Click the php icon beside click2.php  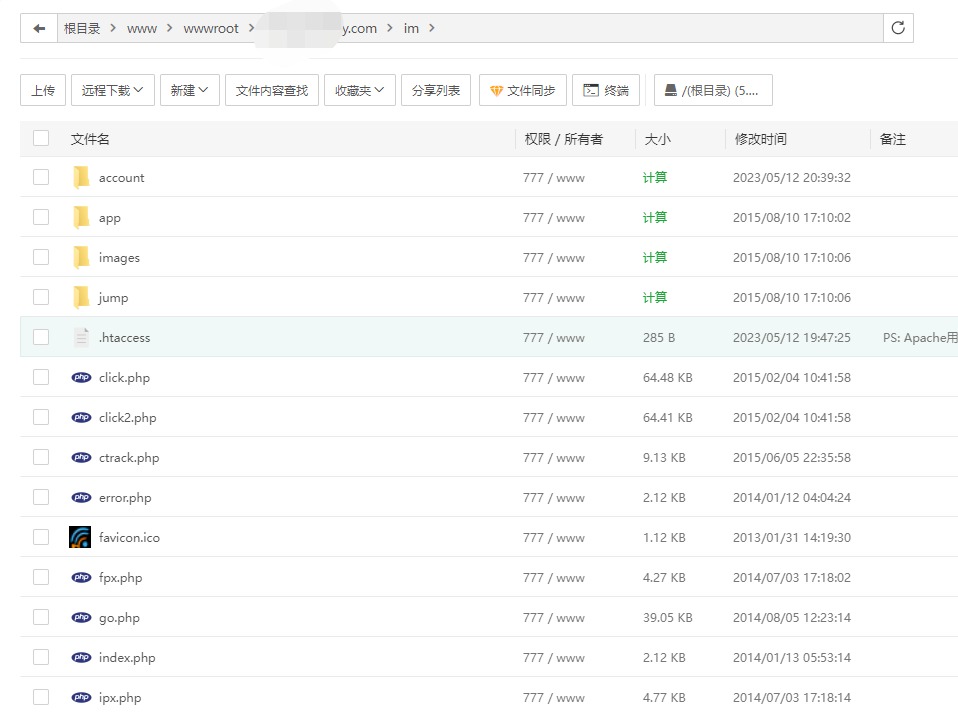(x=81, y=417)
